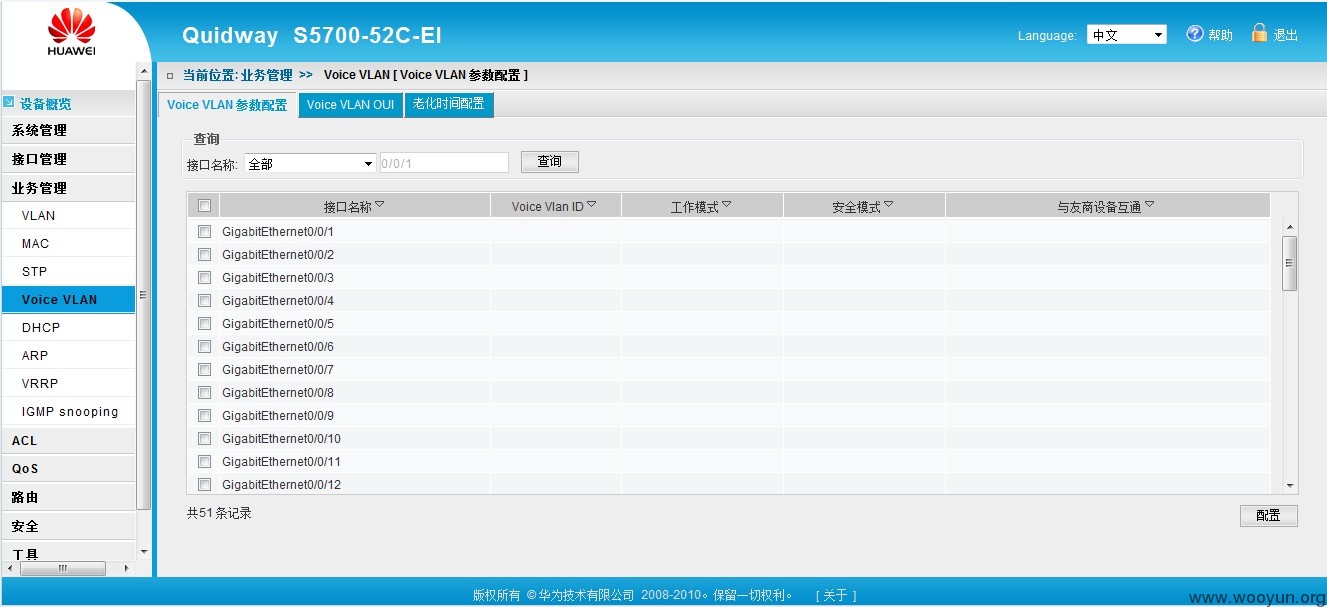Screen dimensions: 1327x607
Task: Click the table scrollbar down arrow
Action: click(1289, 485)
